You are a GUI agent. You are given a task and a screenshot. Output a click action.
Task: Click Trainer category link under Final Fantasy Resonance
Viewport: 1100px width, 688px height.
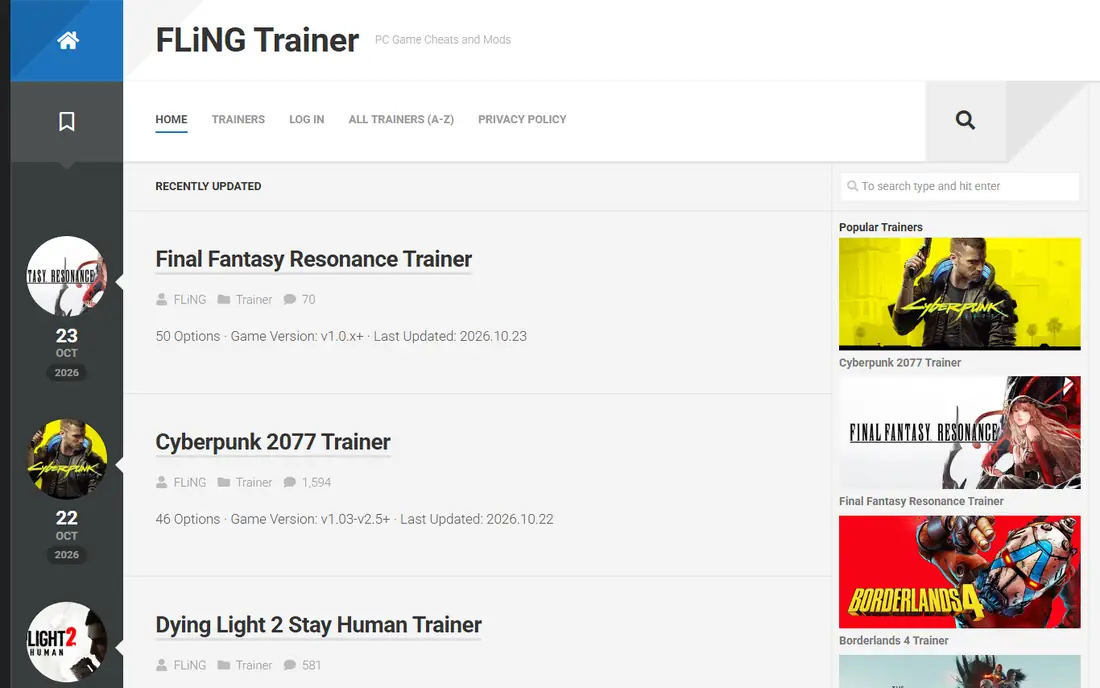[254, 299]
